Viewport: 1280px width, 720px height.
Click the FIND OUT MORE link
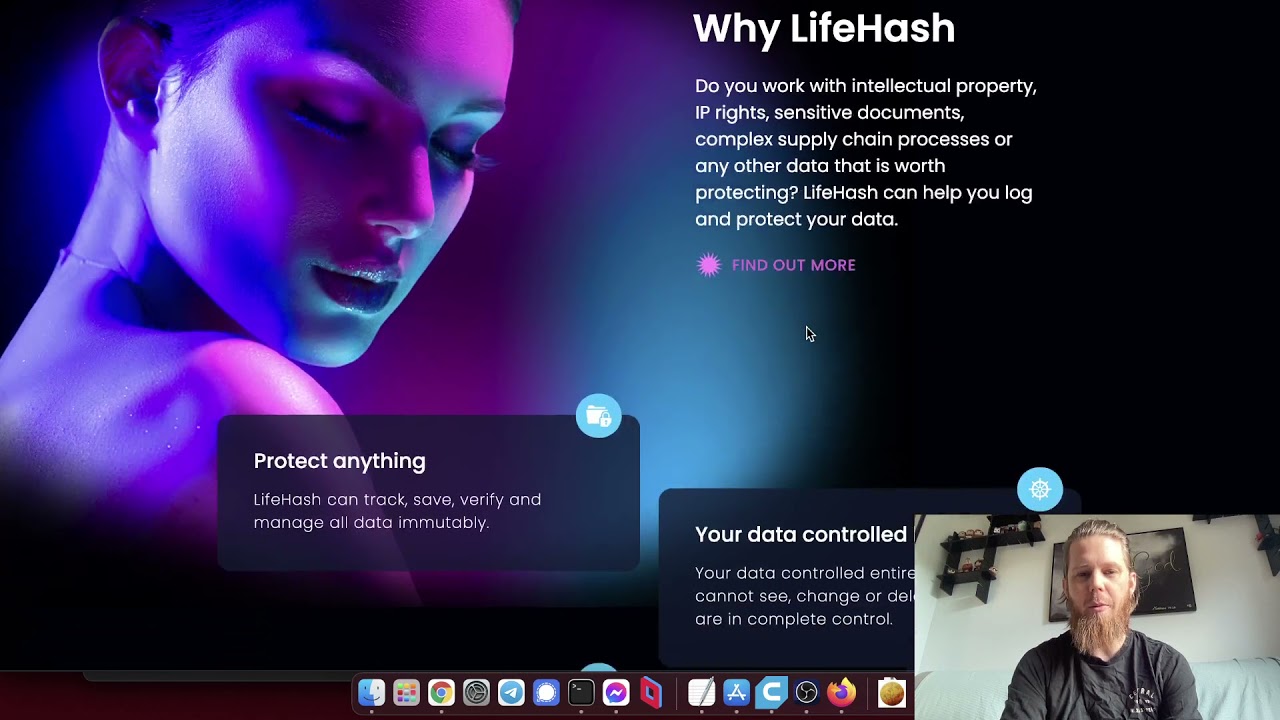793,265
